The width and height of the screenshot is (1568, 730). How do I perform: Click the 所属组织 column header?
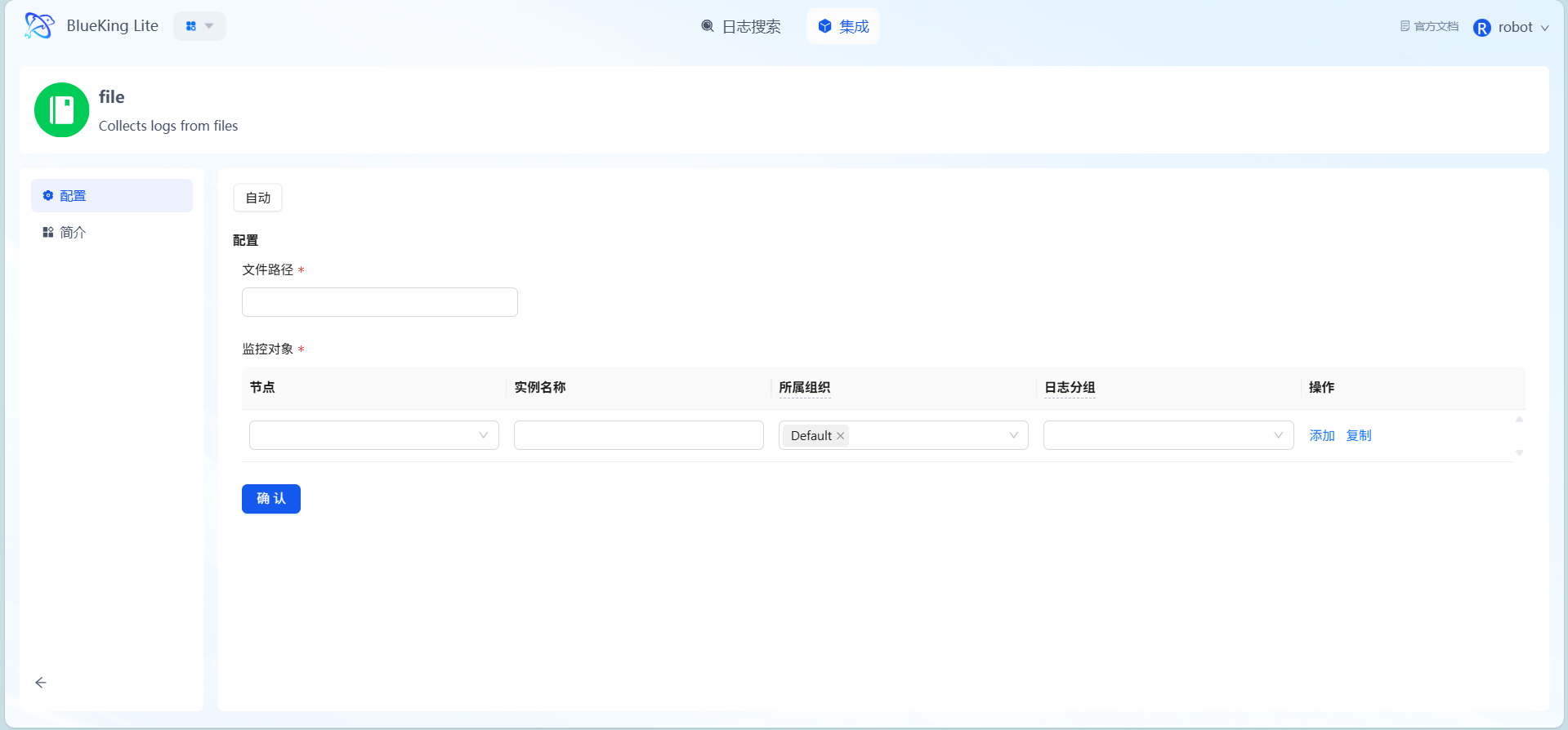pos(805,388)
